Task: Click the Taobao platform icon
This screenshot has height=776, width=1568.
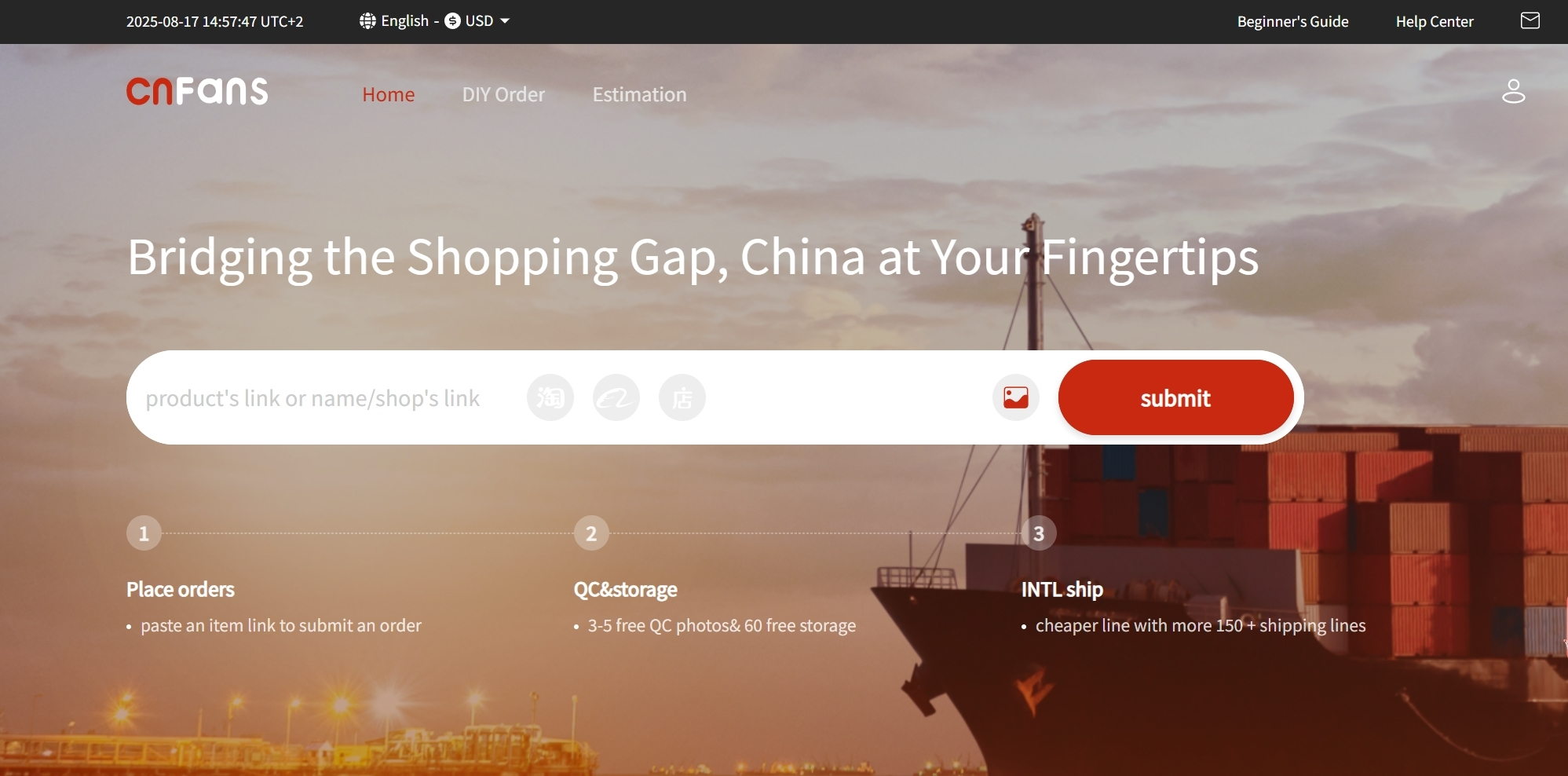Action: (x=550, y=397)
